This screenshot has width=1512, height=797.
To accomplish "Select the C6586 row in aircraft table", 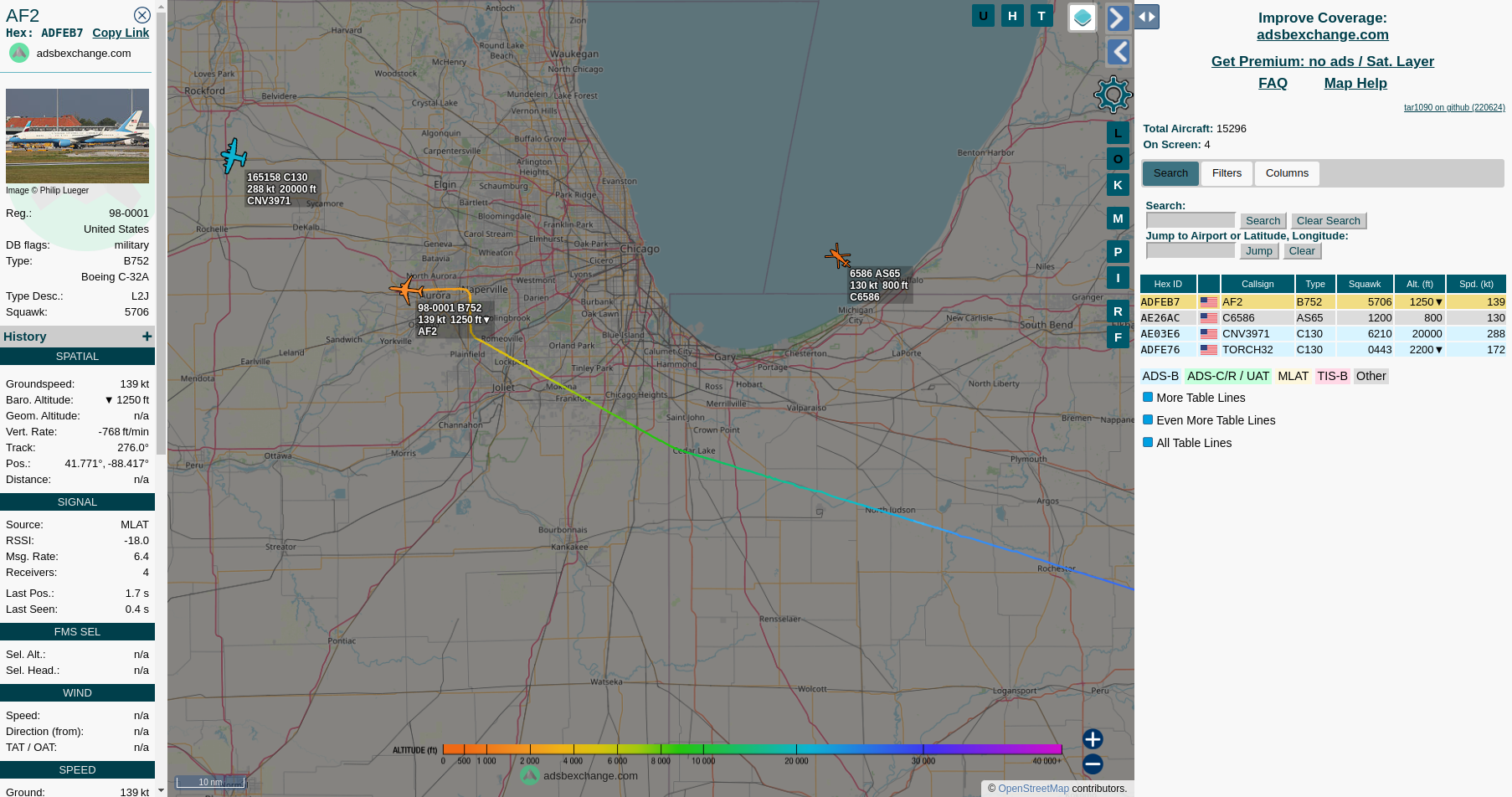I will click(1323, 318).
